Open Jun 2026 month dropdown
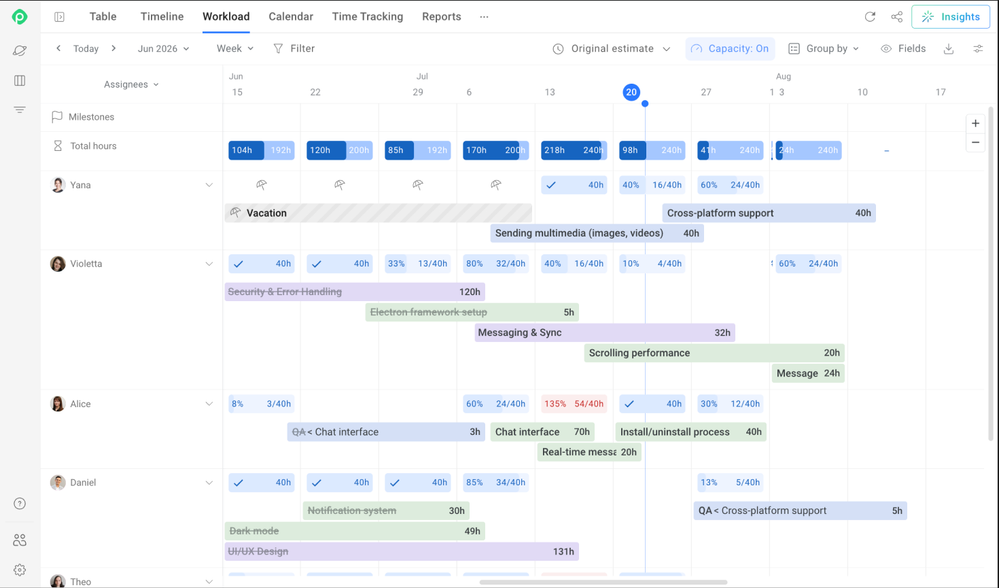 click(164, 48)
